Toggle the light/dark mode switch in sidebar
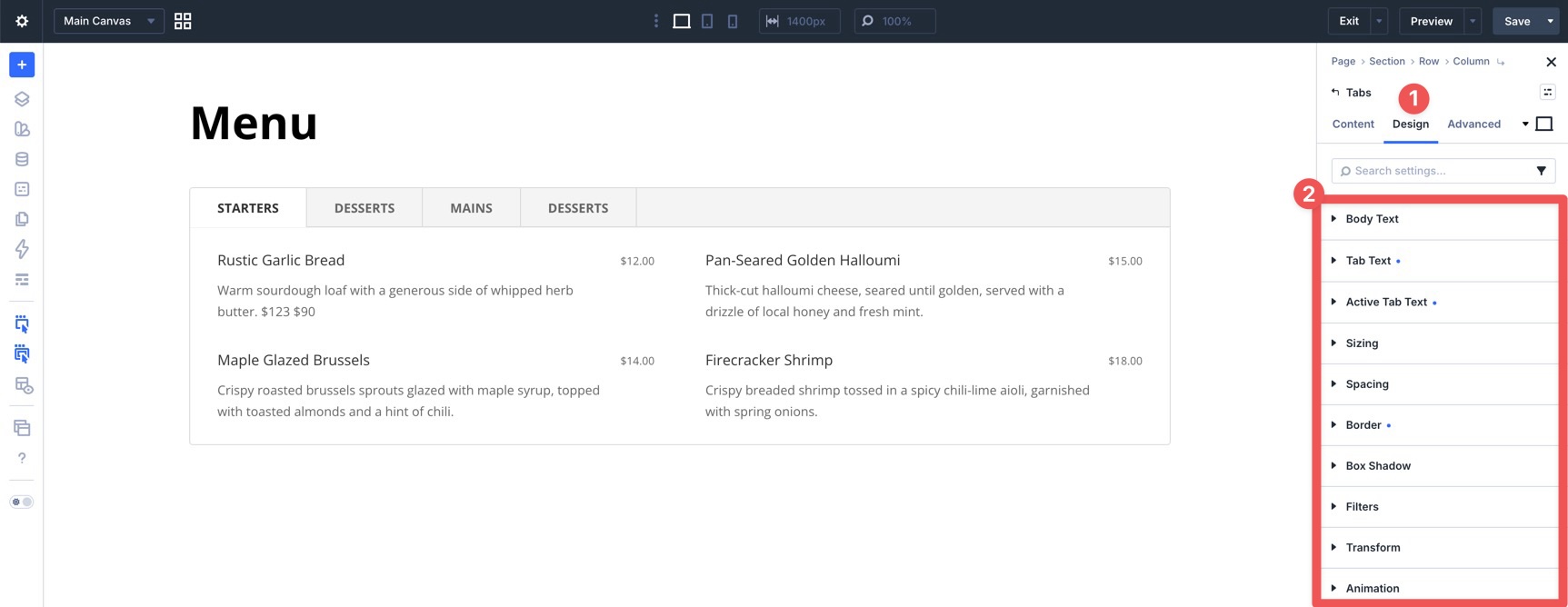The width and height of the screenshot is (1568, 607). click(x=21, y=502)
